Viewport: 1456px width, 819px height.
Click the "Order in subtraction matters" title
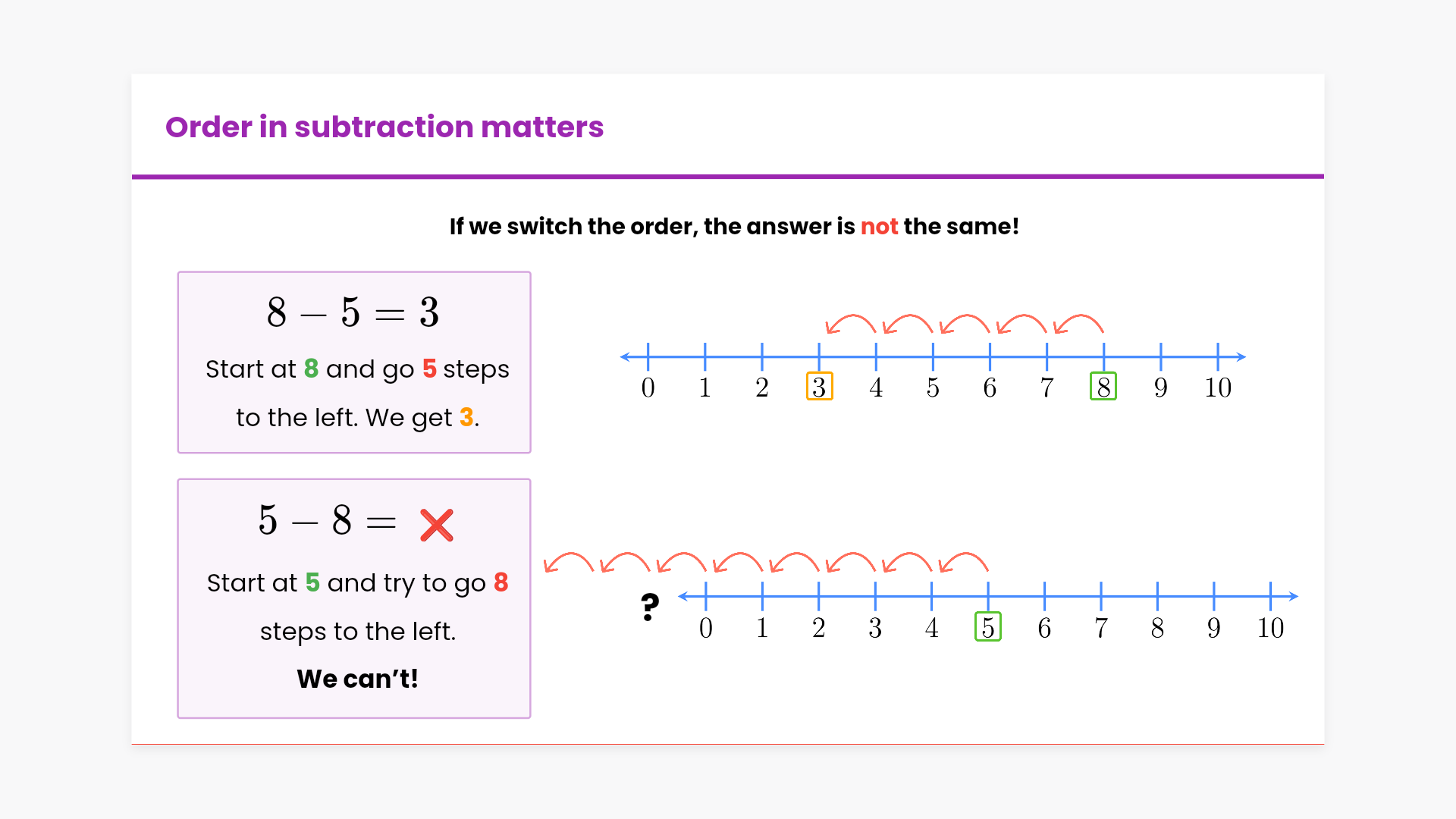[384, 127]
